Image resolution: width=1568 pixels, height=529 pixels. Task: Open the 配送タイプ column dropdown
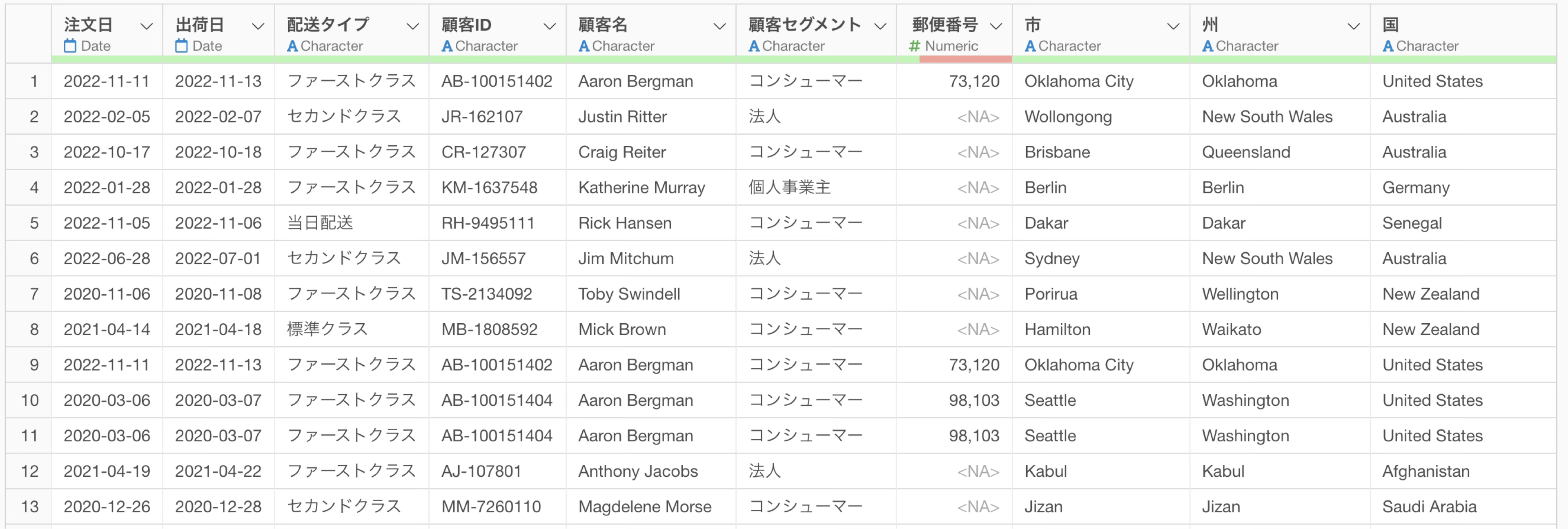pyautogui.click(x=413, y=26)
